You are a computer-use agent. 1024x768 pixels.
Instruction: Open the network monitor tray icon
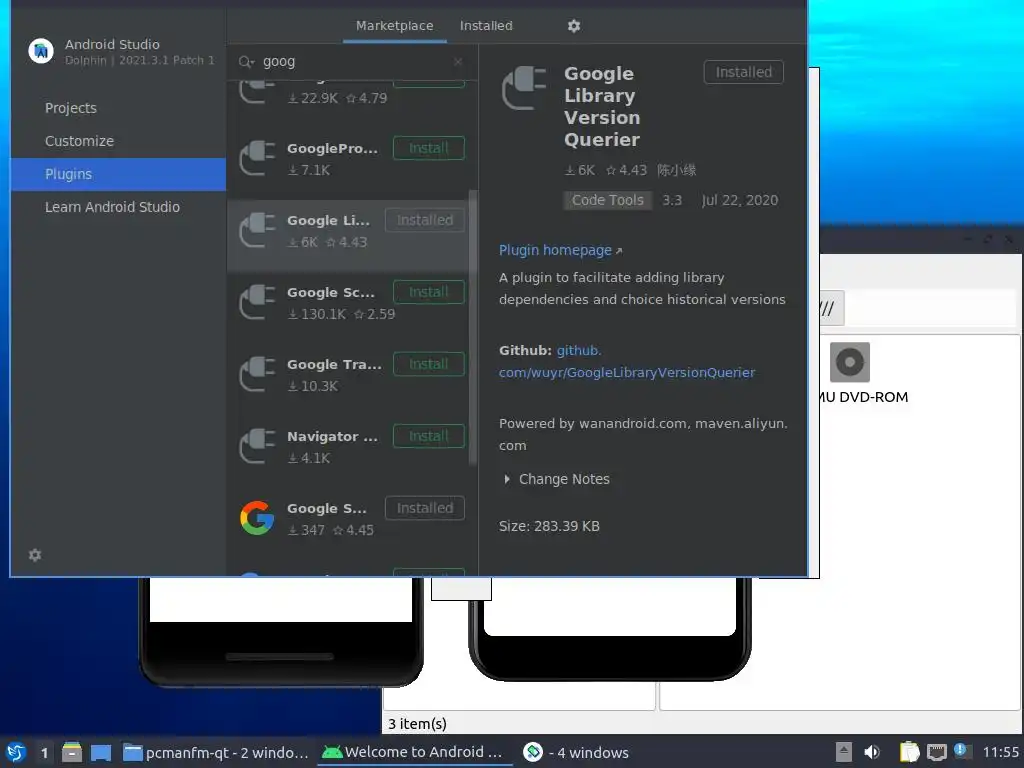(936, 752)
